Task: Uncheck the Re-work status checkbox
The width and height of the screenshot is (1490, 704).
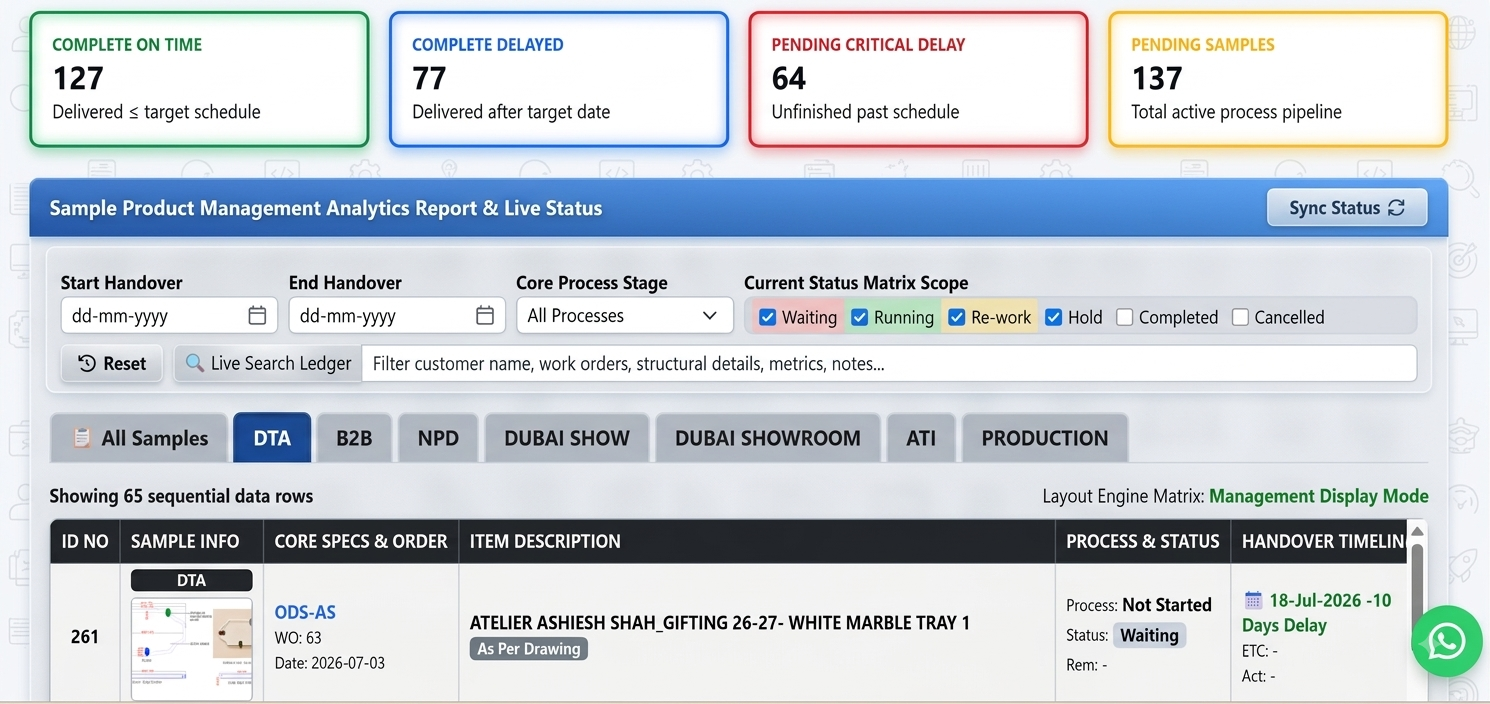Action: pyautogui.click(x=956, y=317)
